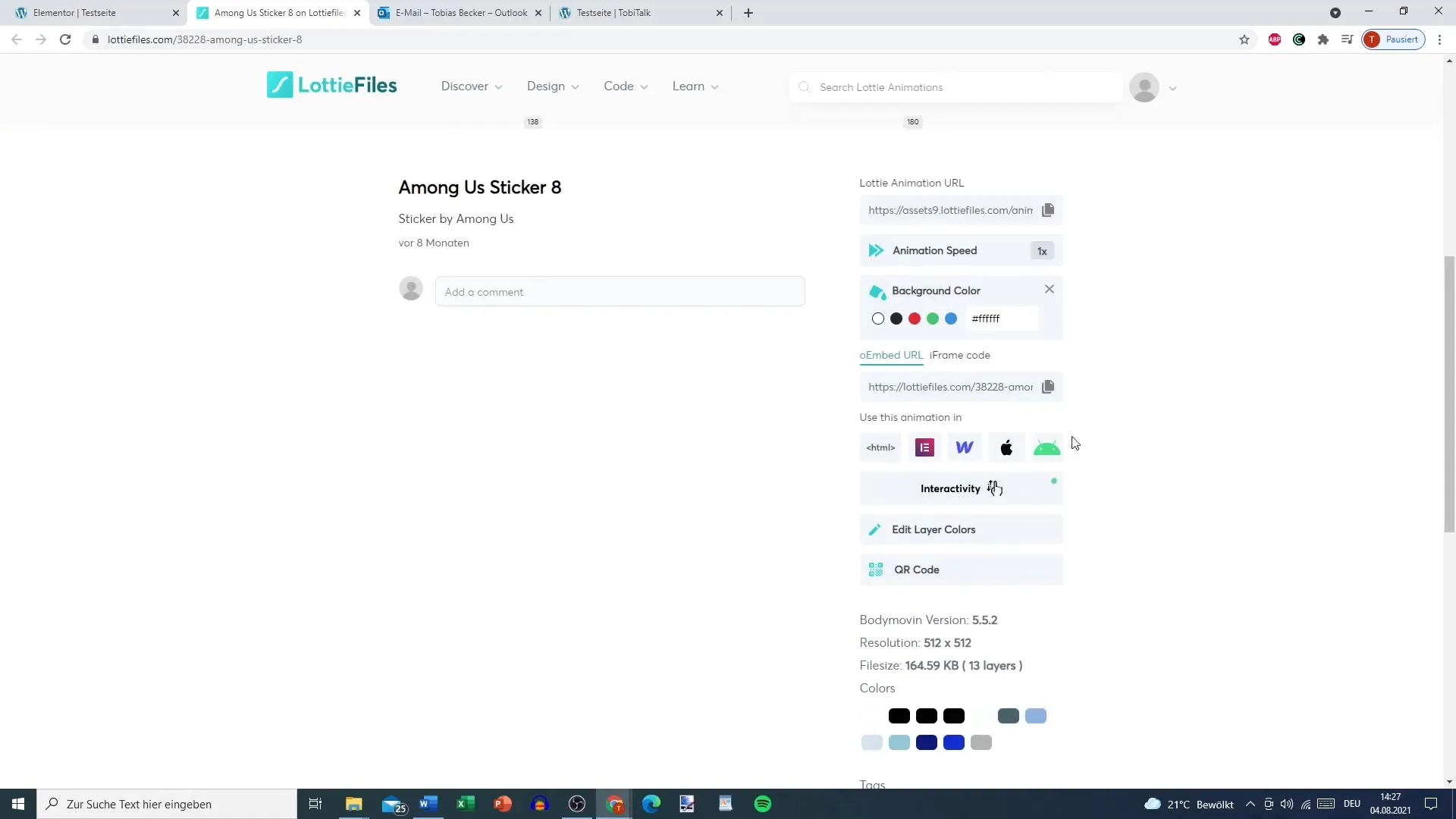The height and width of the screenshot is (819, 1456).
Task: Open Spotify from the taskbar
Action: [763, 804]
